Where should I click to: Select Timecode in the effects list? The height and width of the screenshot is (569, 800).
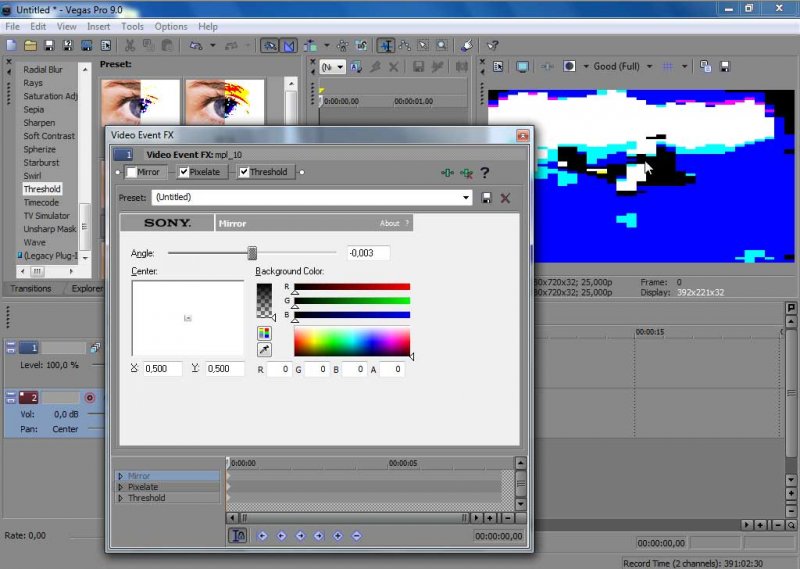41,202
